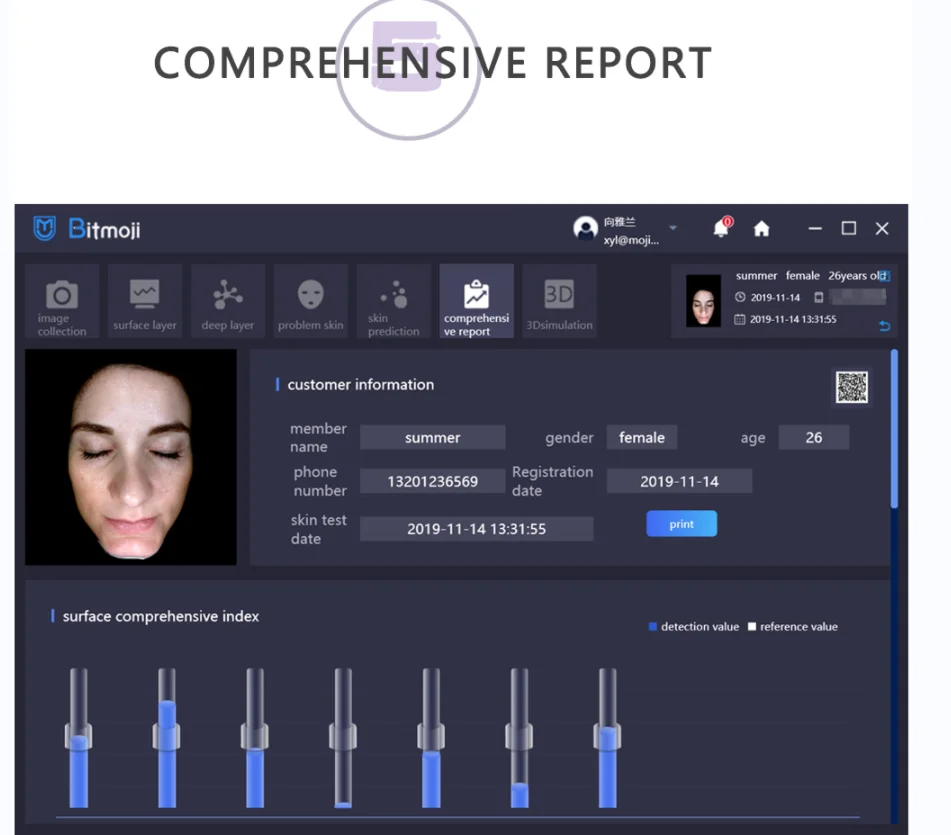Open the skin prediction module
This screenshot has height=835, width=951.
coord(394,302)
